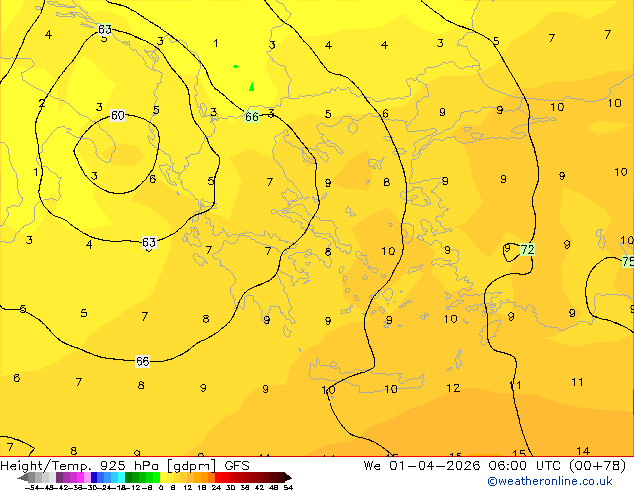Click the temperature value 12 on the map

coord(453,388)
